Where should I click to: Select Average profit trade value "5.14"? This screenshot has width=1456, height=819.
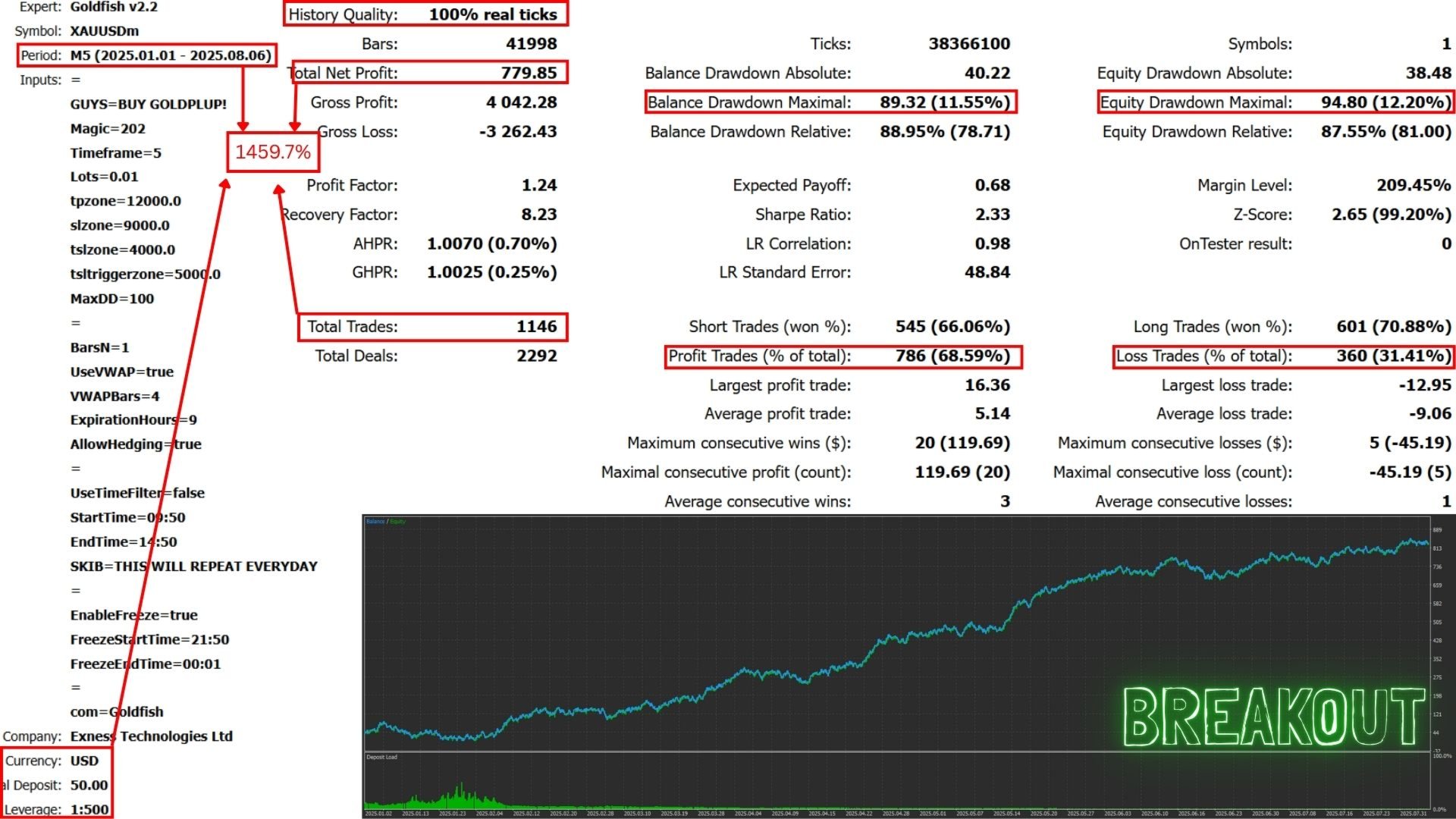[993, 414]
